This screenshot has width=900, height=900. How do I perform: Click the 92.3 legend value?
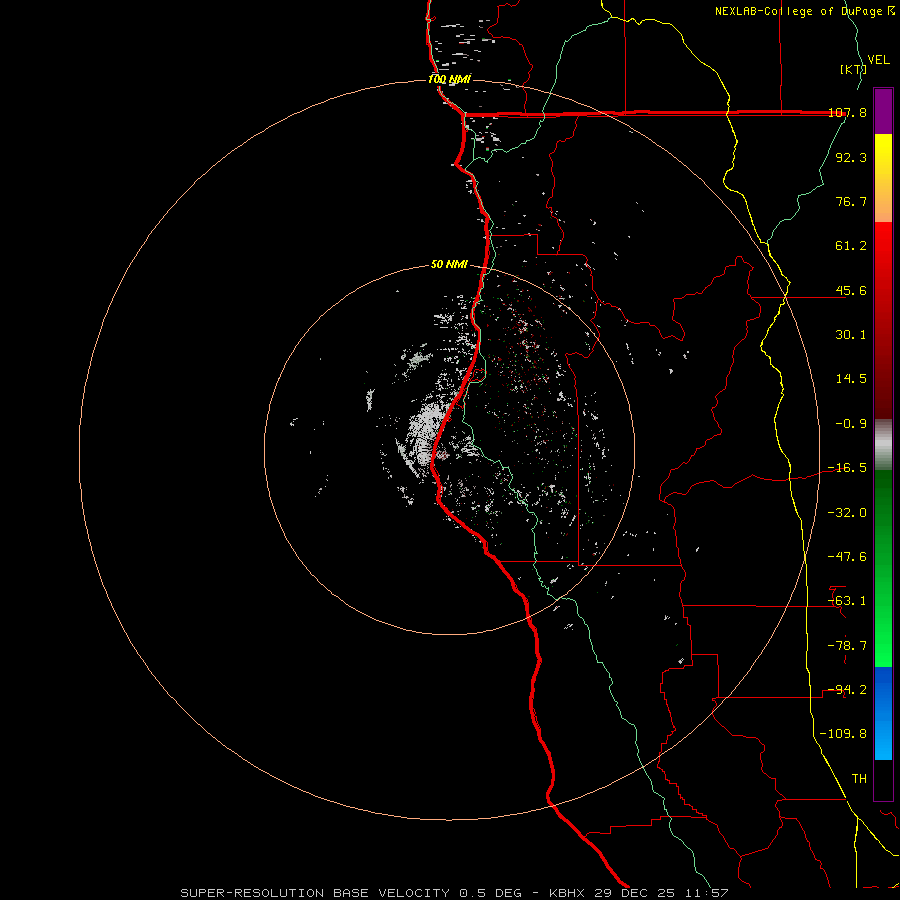851,157
